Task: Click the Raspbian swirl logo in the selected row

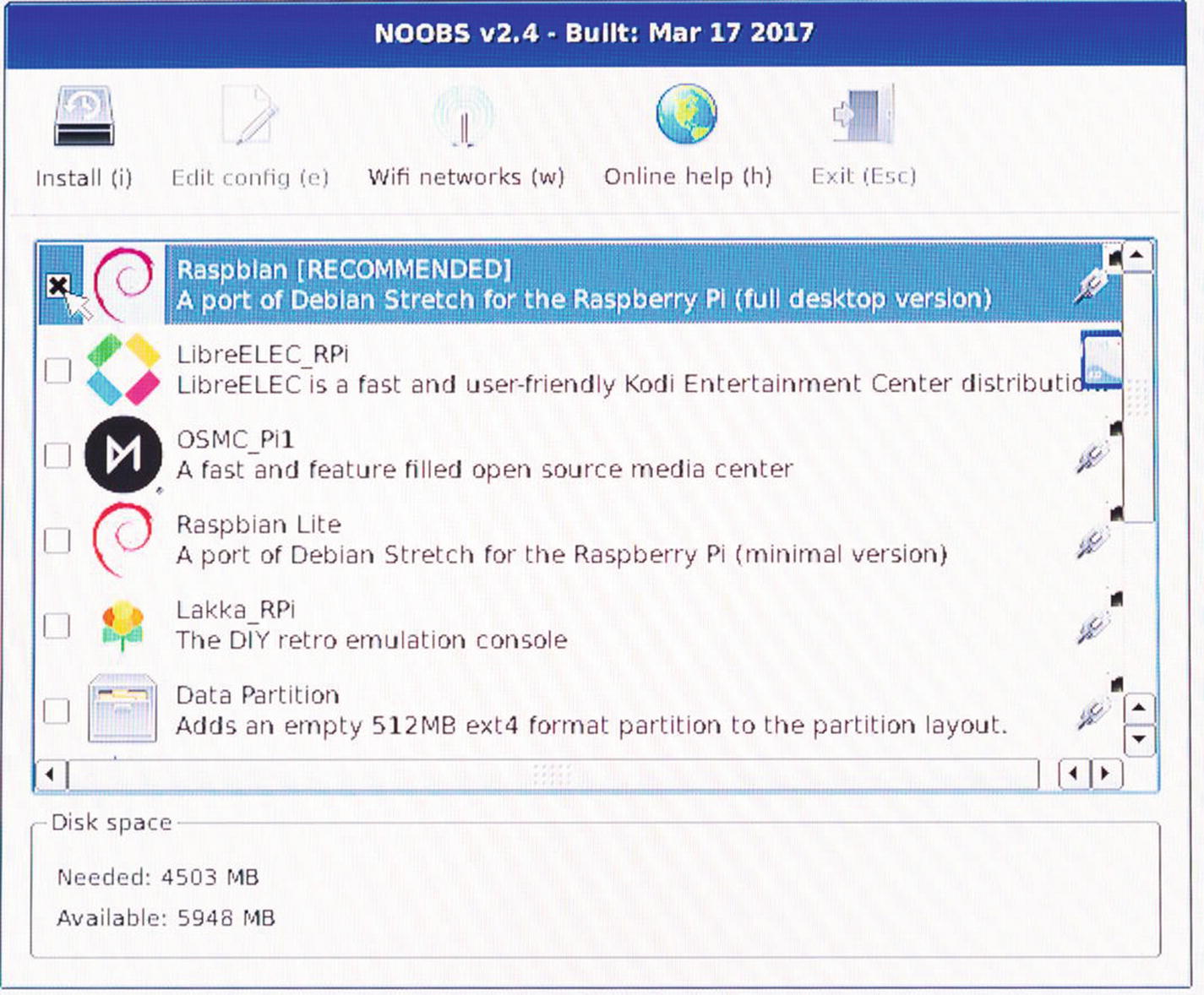Action: click(125, 284)
